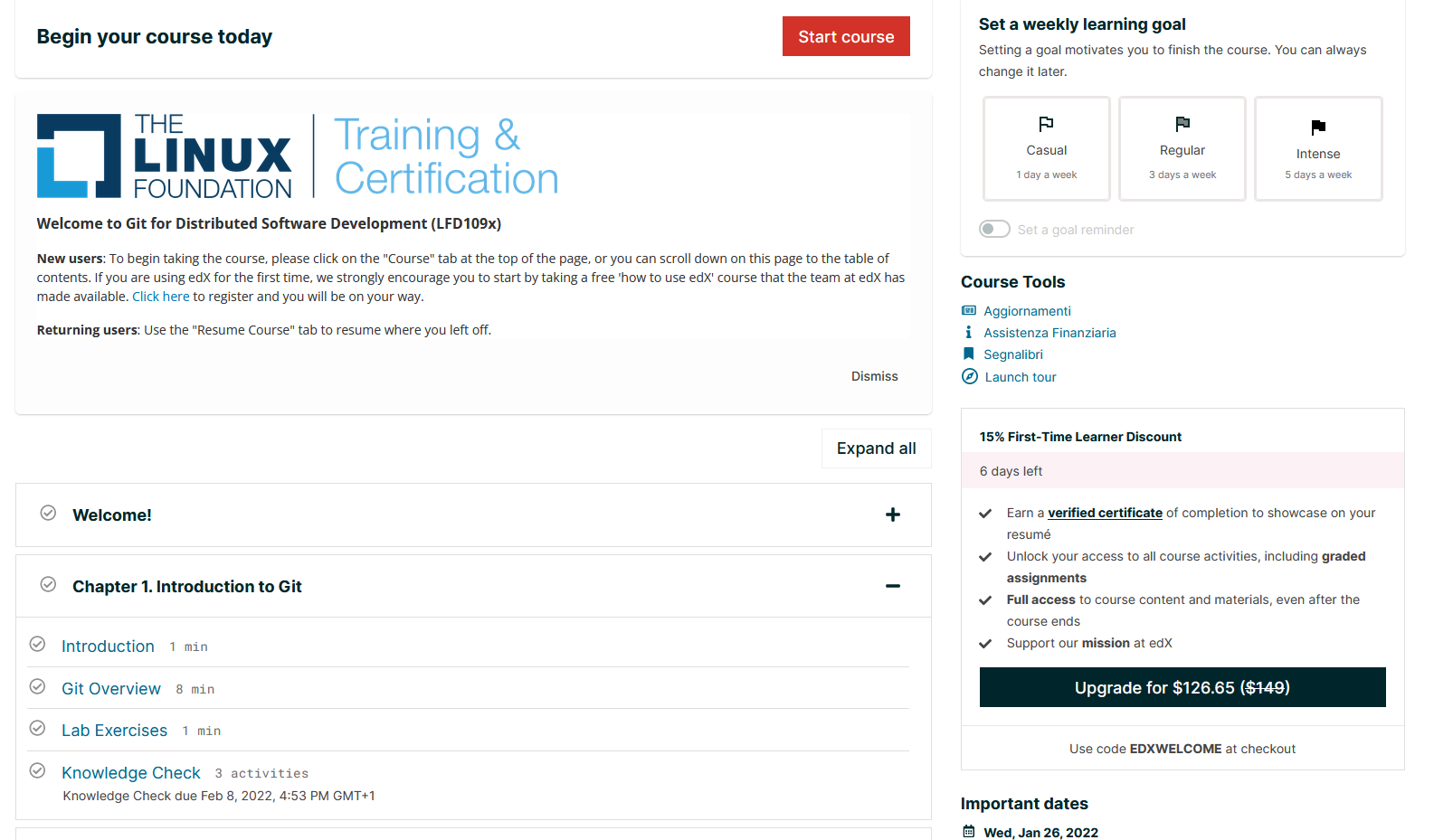Open the Knowledge Check activities
The height and width of the screenshot is (840, 1453).
coord(131,773)
